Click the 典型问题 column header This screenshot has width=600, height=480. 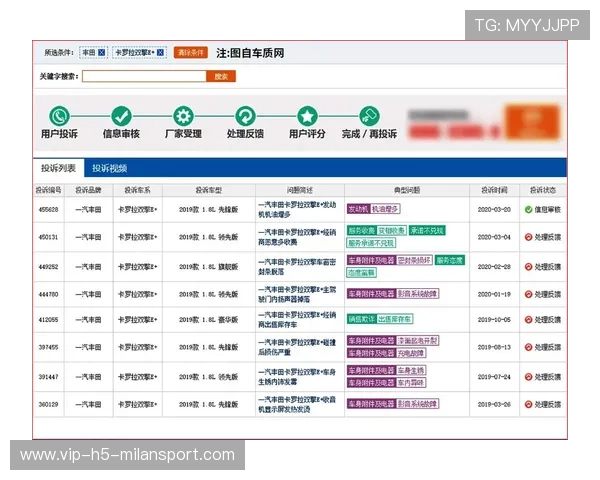(x=407, y=190)
